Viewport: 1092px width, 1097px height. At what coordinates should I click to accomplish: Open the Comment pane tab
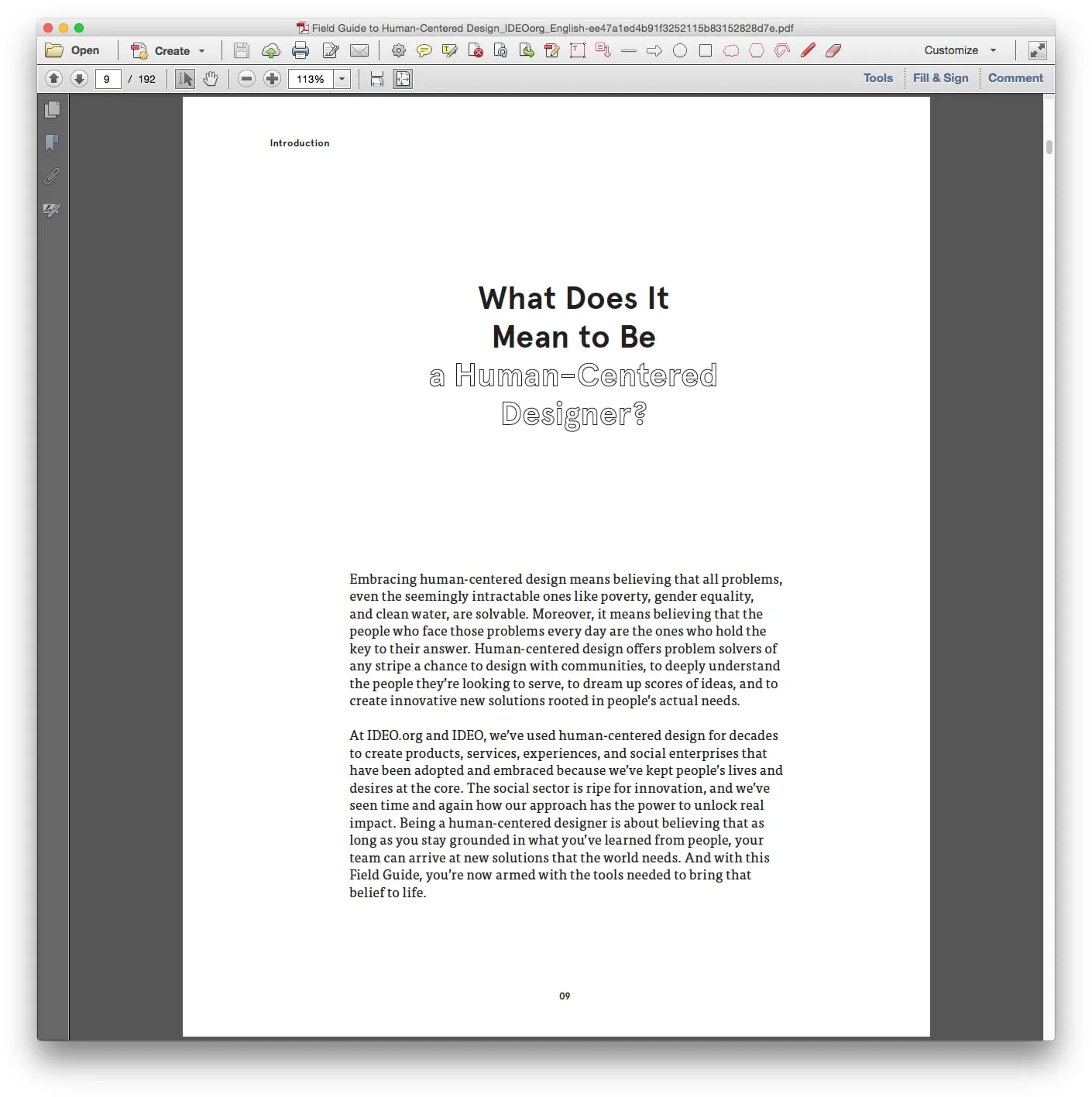pyautogui.click(x=1015, y=78)
